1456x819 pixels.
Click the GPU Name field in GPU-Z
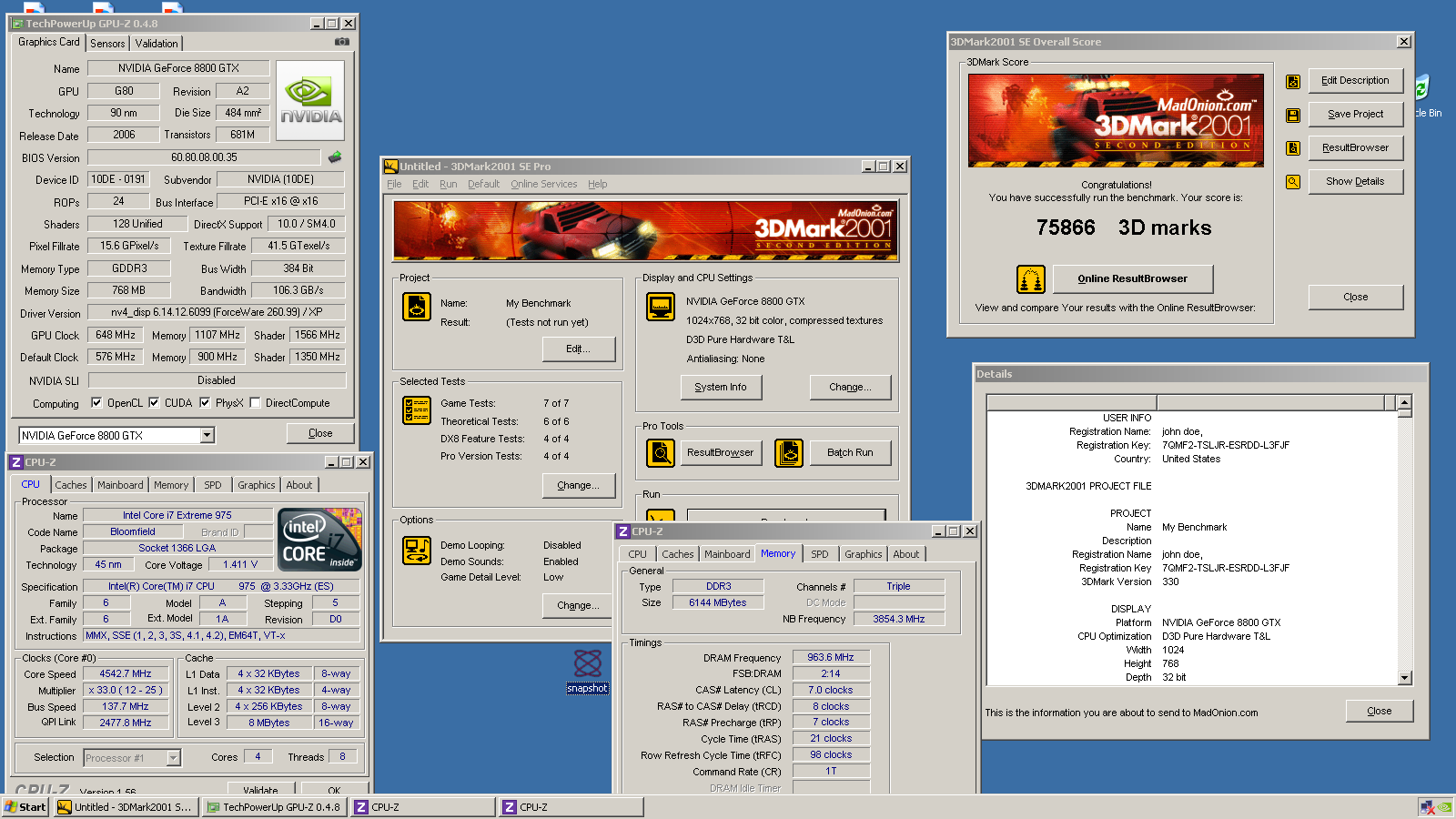pos(178,68)
